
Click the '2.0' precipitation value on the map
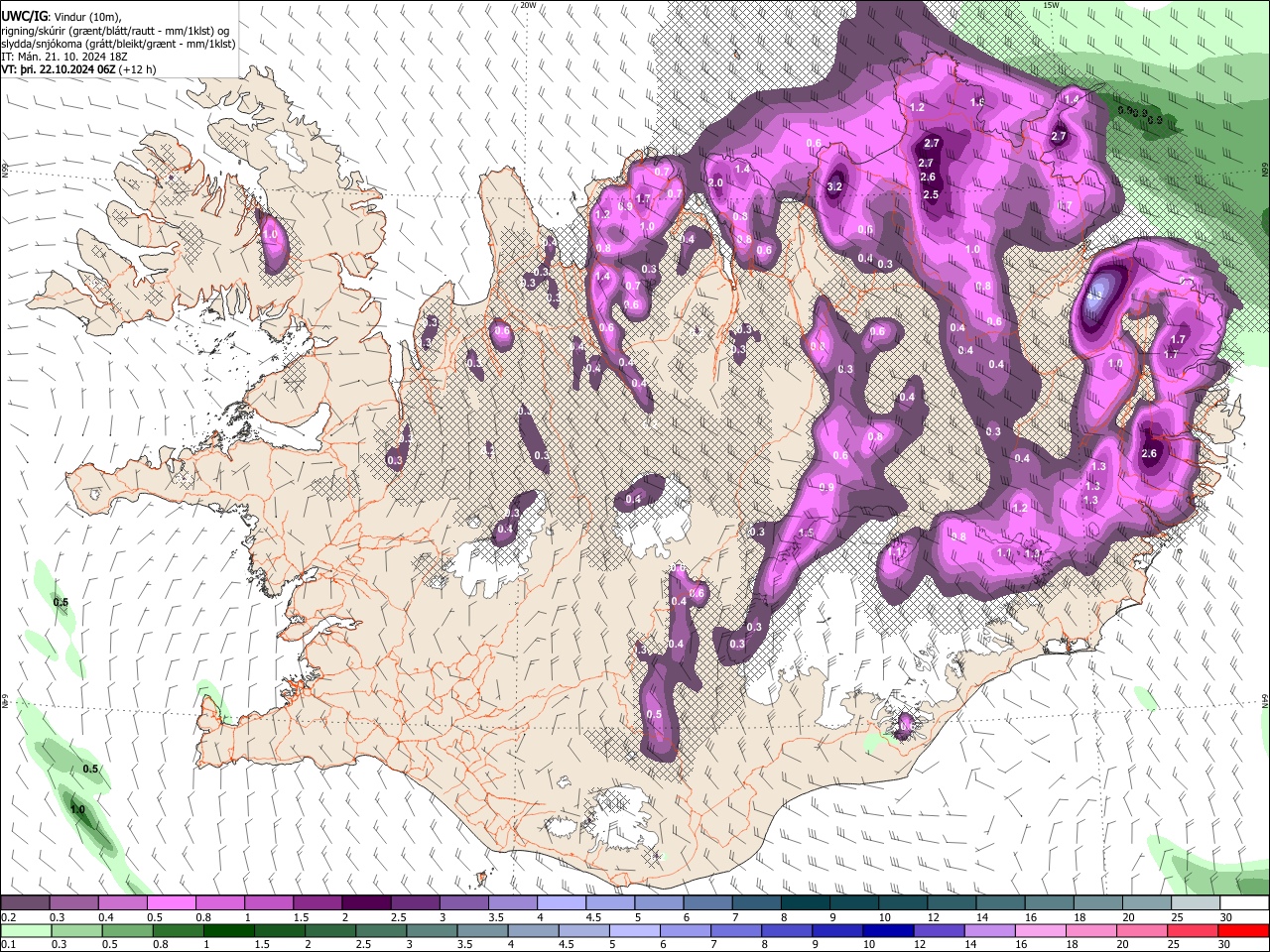pyautogui.click(x=715, y=182)
